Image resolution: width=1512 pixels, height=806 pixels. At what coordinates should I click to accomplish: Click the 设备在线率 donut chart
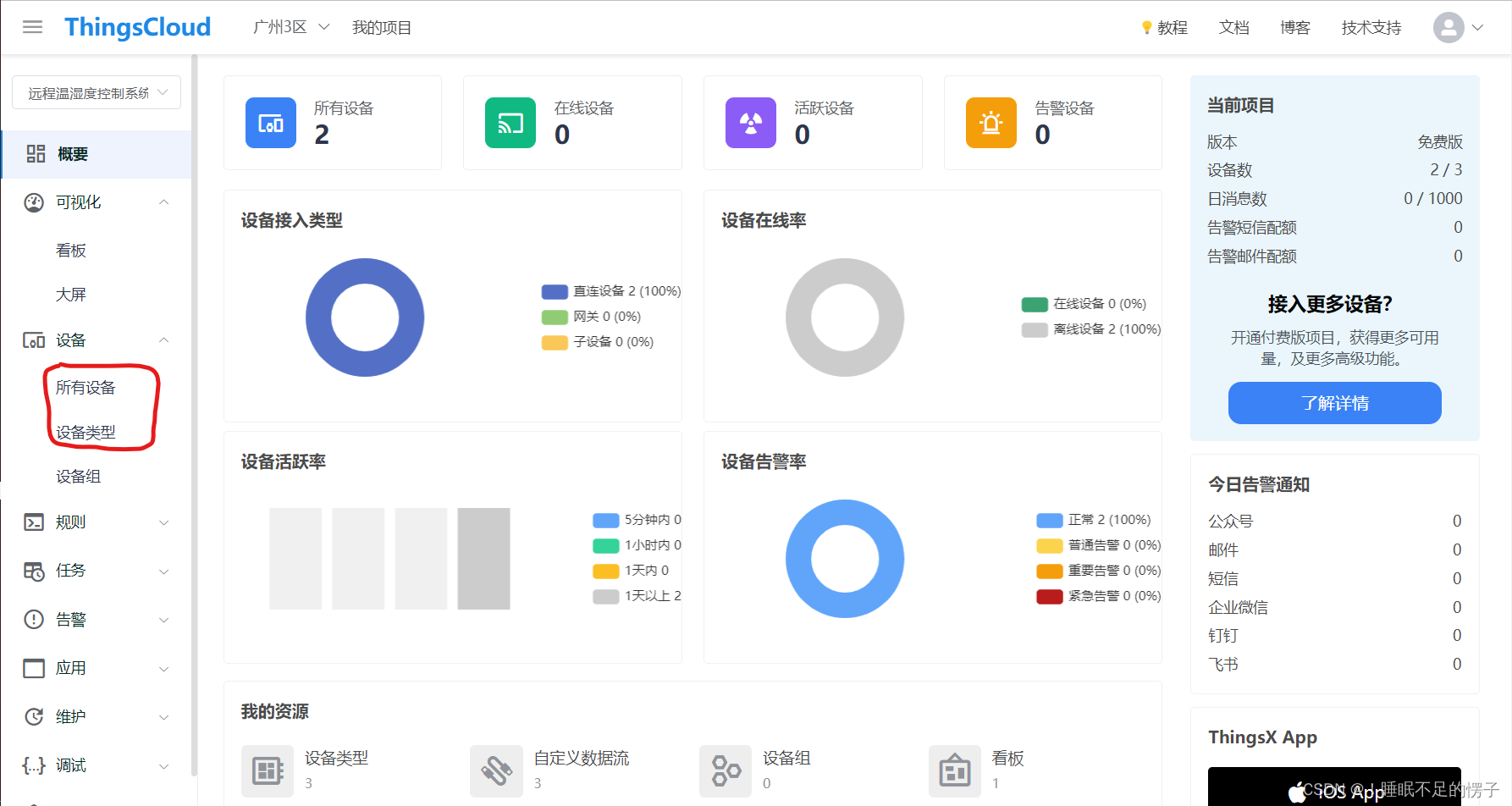(x=845, y=317)
